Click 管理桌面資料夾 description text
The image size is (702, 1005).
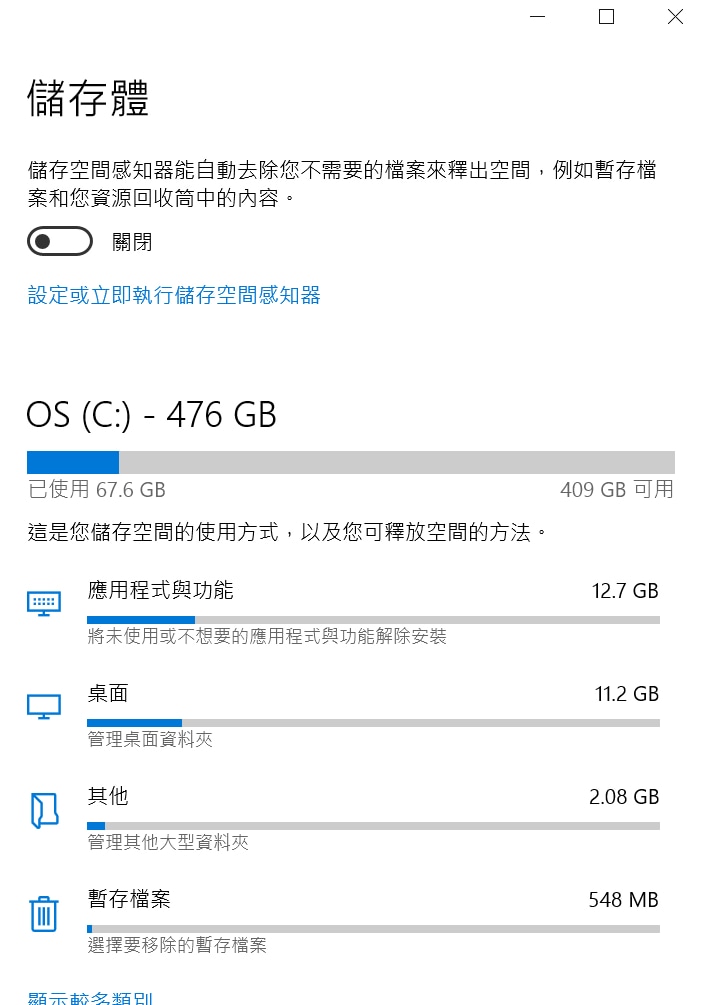(x=150, y=739)
